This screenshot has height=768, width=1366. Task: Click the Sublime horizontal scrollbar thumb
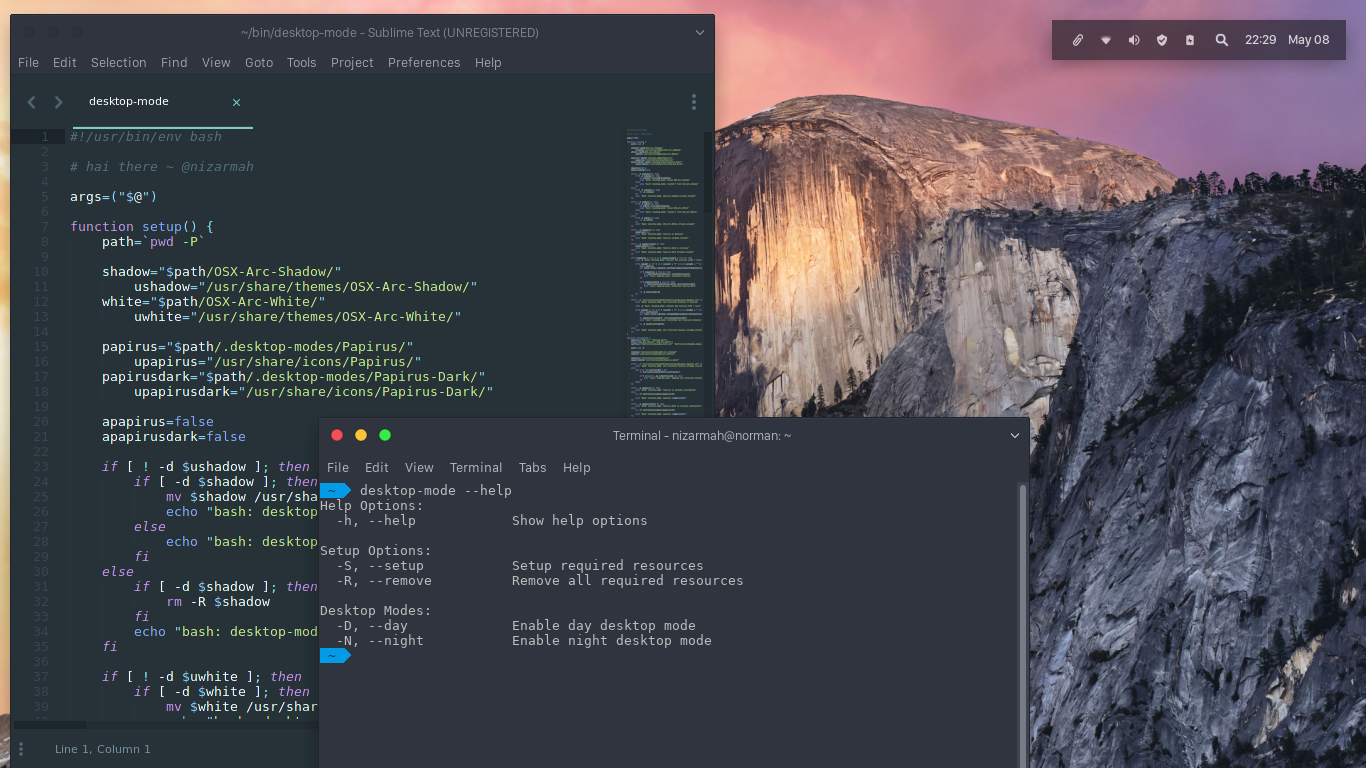(48, 724)
